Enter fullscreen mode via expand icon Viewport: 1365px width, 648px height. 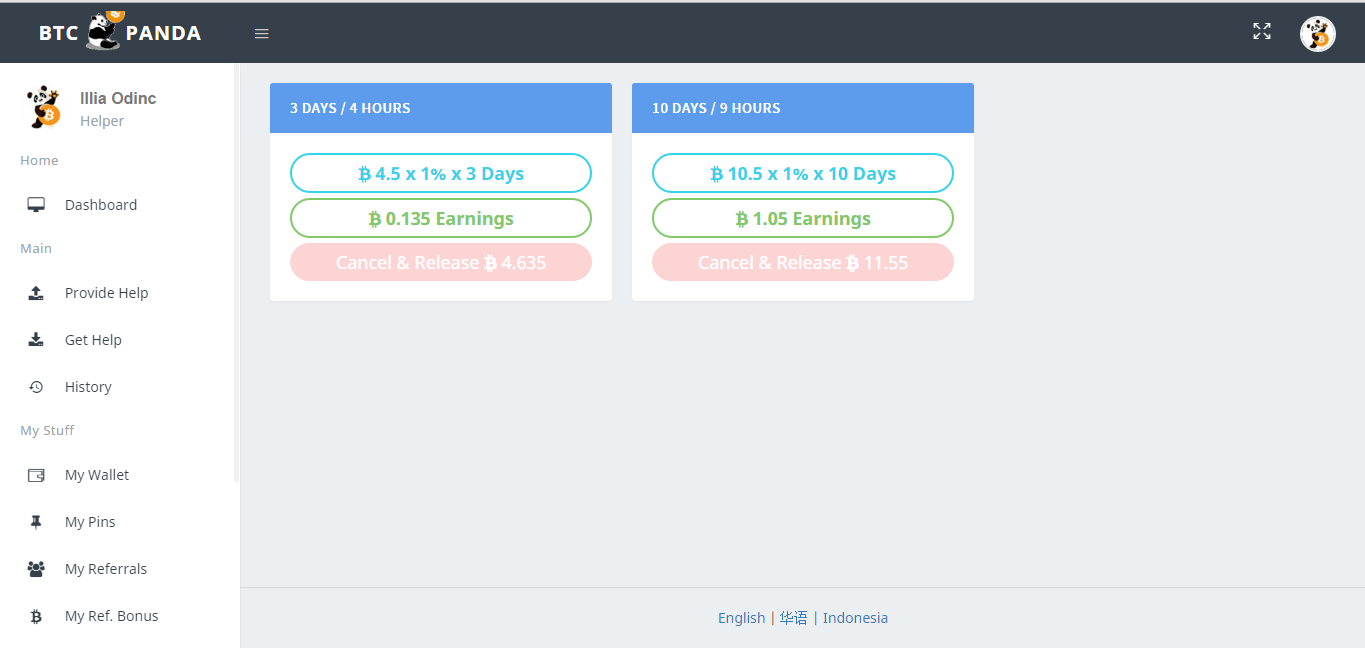pyautogui.click(x=1262, y=31)
